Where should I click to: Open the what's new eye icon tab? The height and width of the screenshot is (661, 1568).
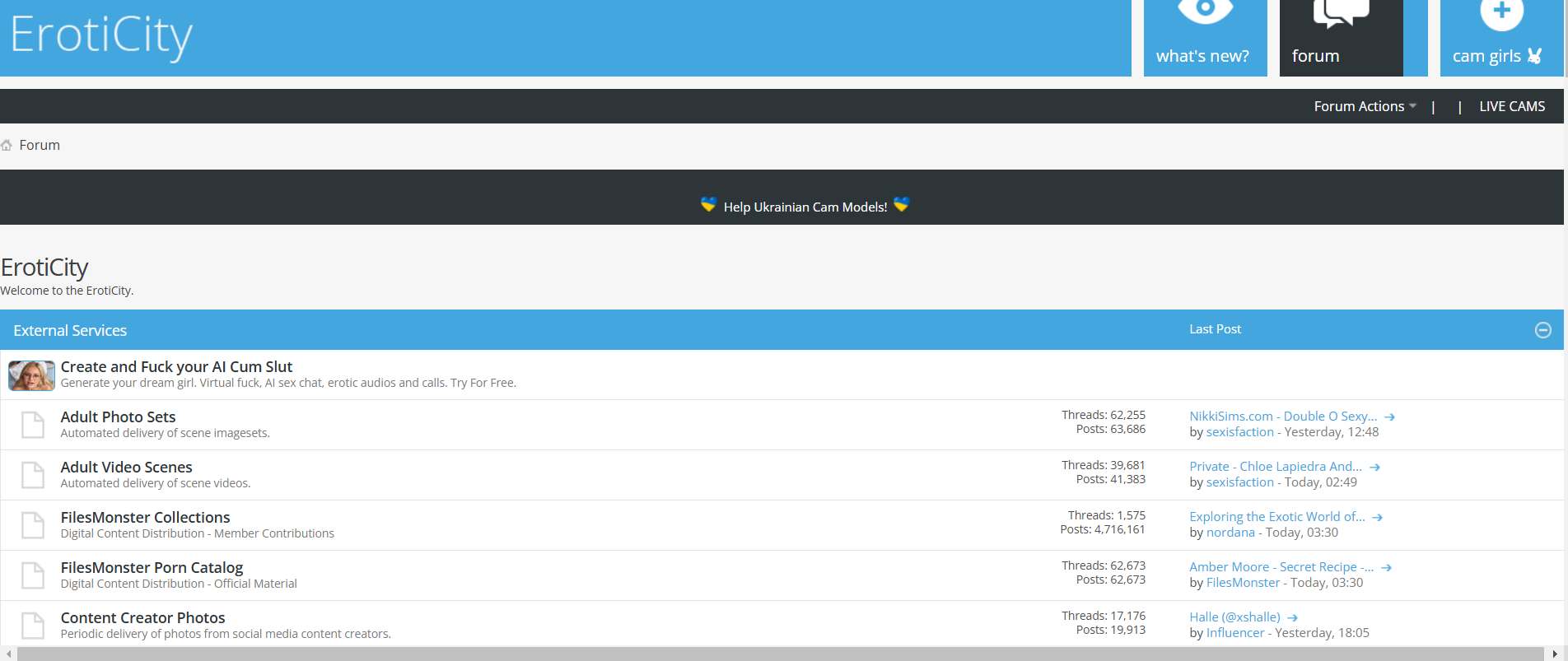tap(1205, 38)
